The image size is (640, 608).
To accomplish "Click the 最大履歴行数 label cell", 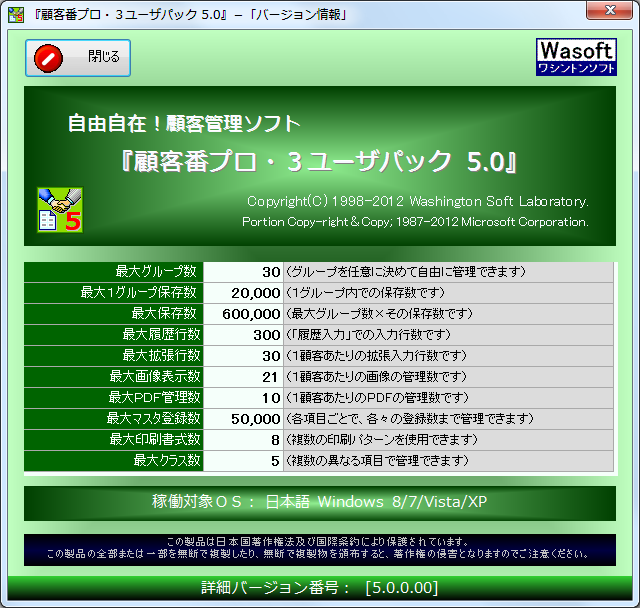I will tap(113, 334).
